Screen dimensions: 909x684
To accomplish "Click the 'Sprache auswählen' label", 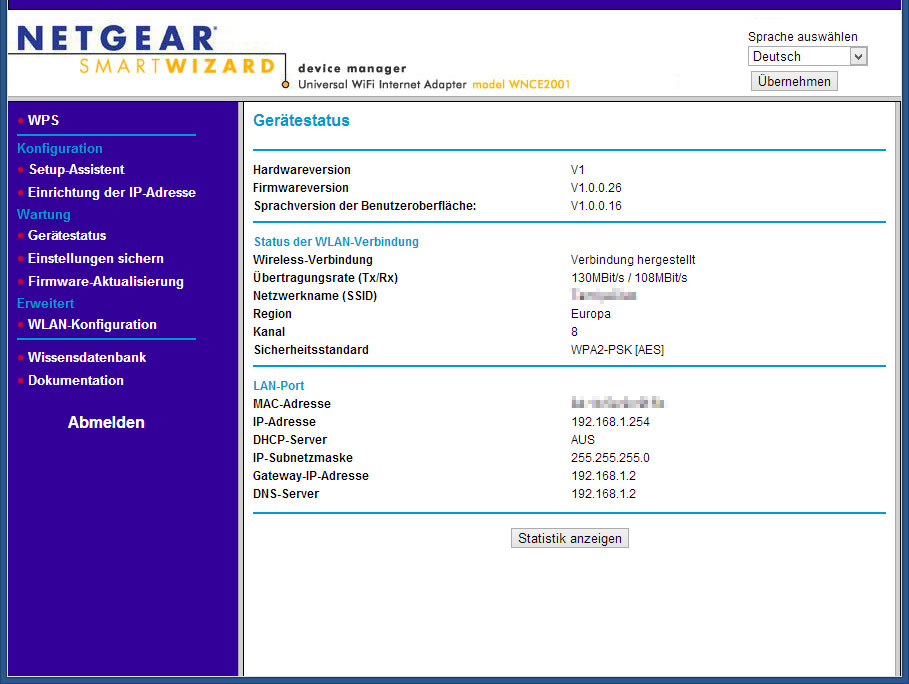I will point(802,37).
